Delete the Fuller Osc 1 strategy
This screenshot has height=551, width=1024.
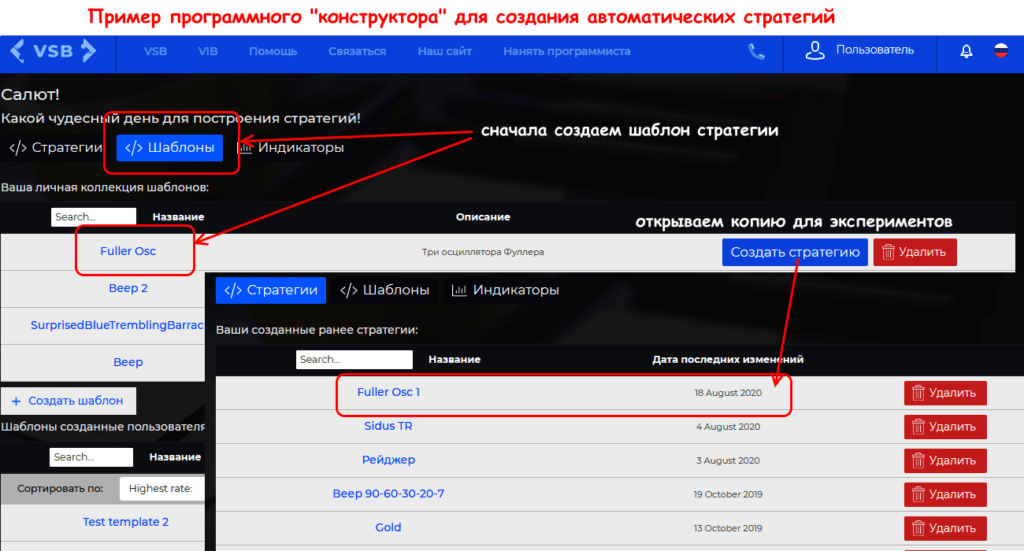945,393
